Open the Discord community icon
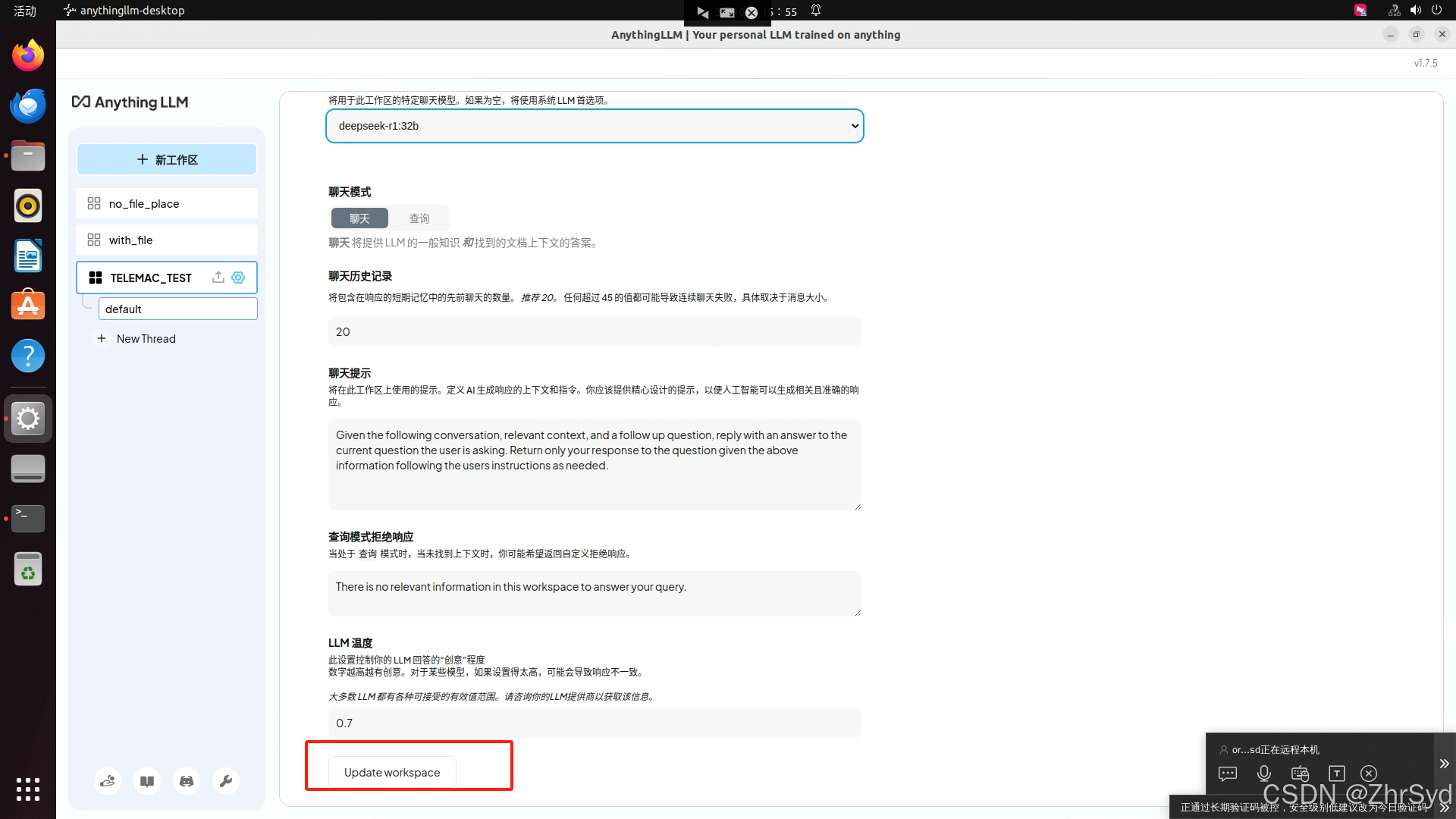1456x819 pixels. 187,781
